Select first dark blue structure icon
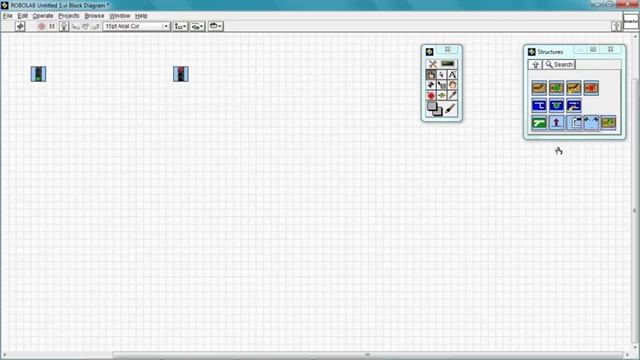 [x=539, y=105]
